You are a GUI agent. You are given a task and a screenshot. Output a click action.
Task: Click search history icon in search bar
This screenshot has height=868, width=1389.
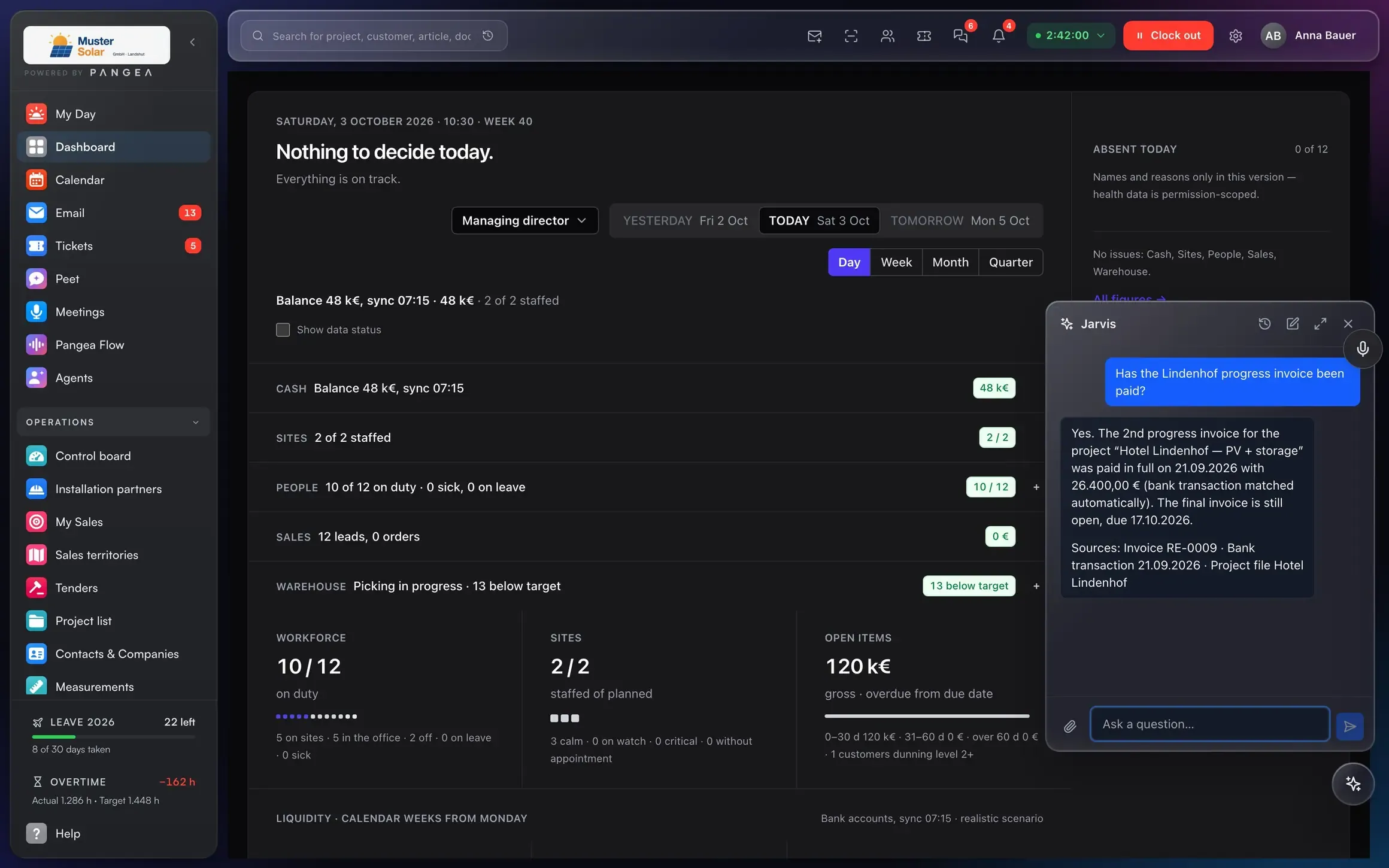coord(488,36)
